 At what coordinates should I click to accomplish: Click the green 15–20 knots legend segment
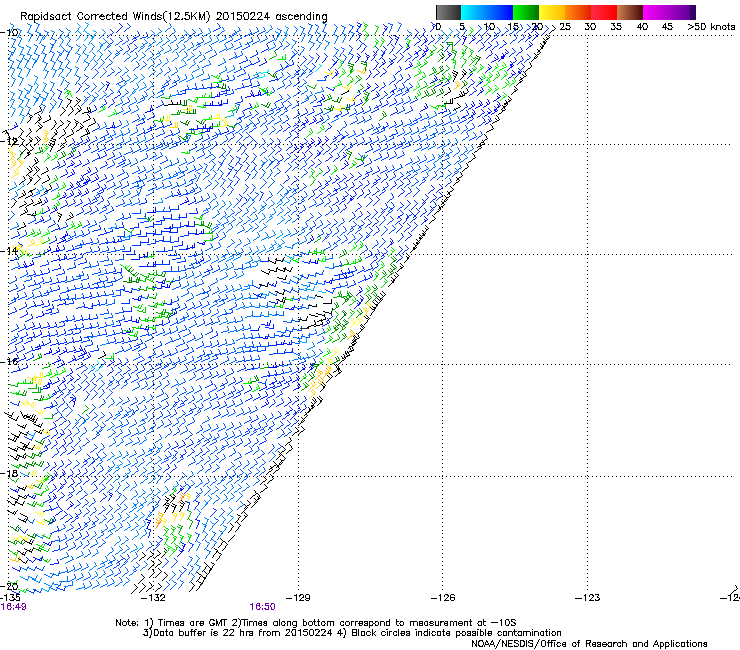pos(526,12)
